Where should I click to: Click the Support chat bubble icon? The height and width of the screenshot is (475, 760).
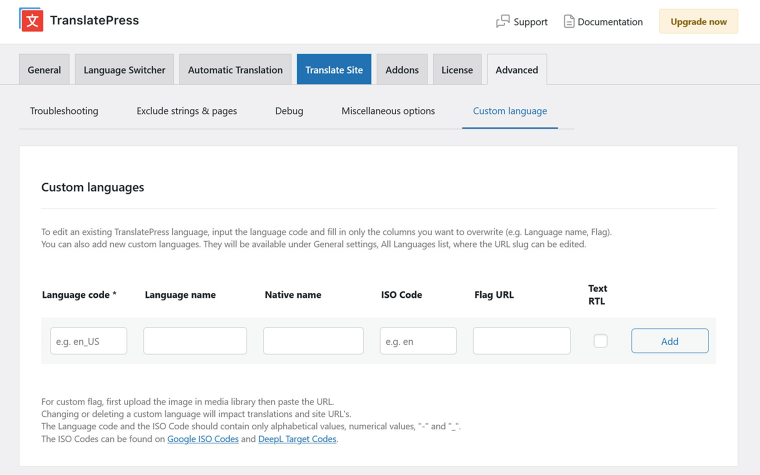(503, 21)
